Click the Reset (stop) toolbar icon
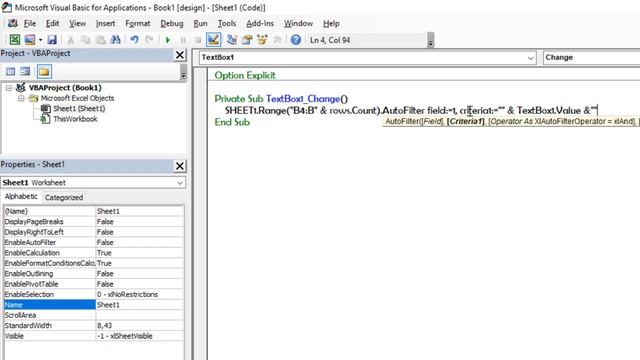 (x=198, y=40)
